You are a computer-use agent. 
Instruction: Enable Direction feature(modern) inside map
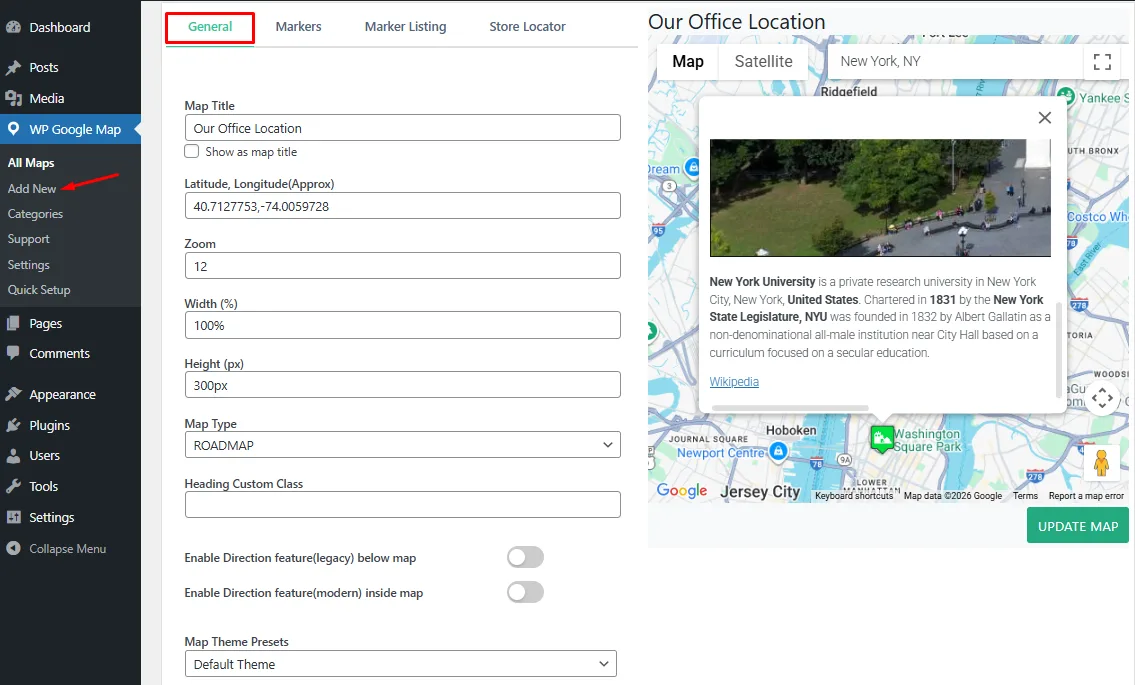tap(526, 592)
